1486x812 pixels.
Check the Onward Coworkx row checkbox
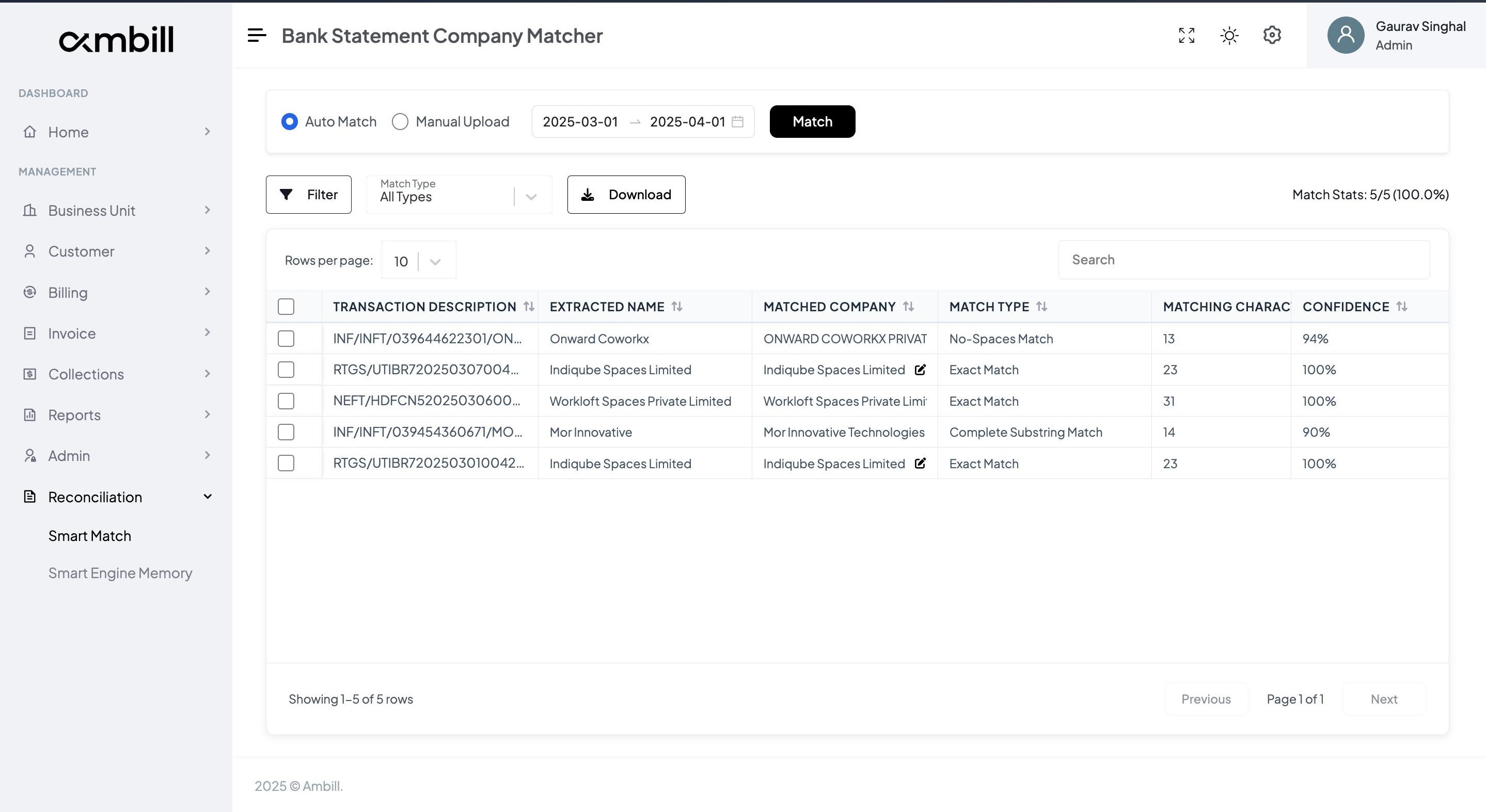(286, 339)
